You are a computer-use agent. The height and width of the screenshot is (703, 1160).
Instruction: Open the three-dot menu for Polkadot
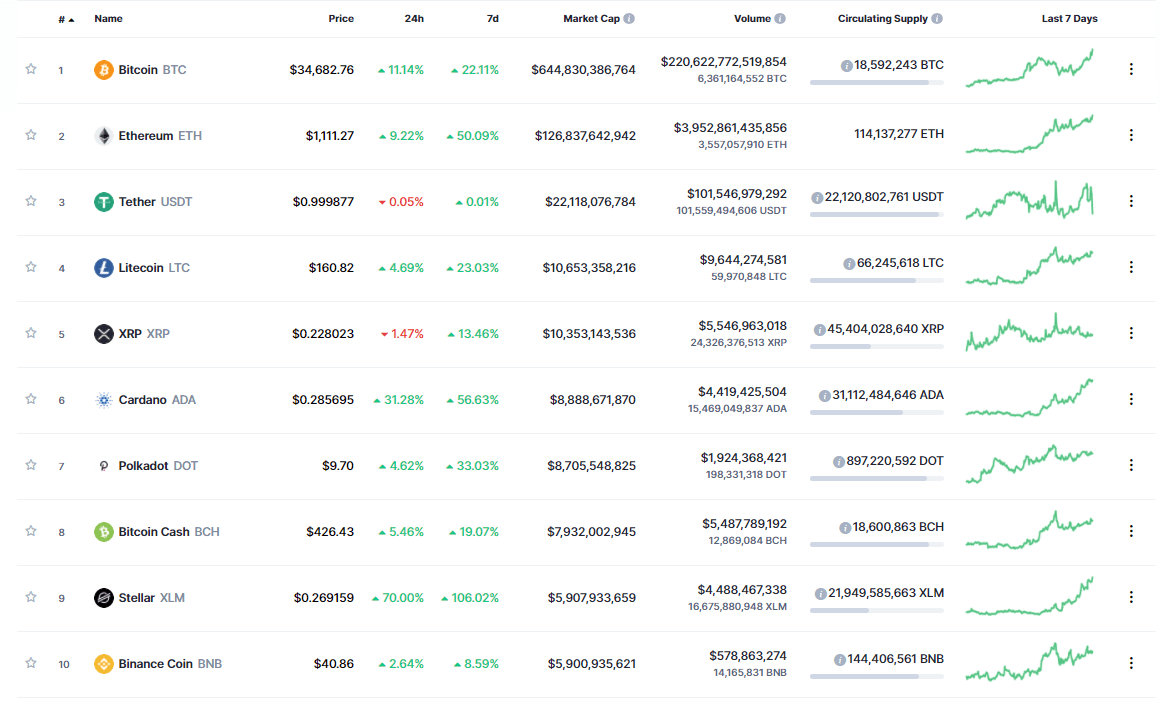[1131, 465]
